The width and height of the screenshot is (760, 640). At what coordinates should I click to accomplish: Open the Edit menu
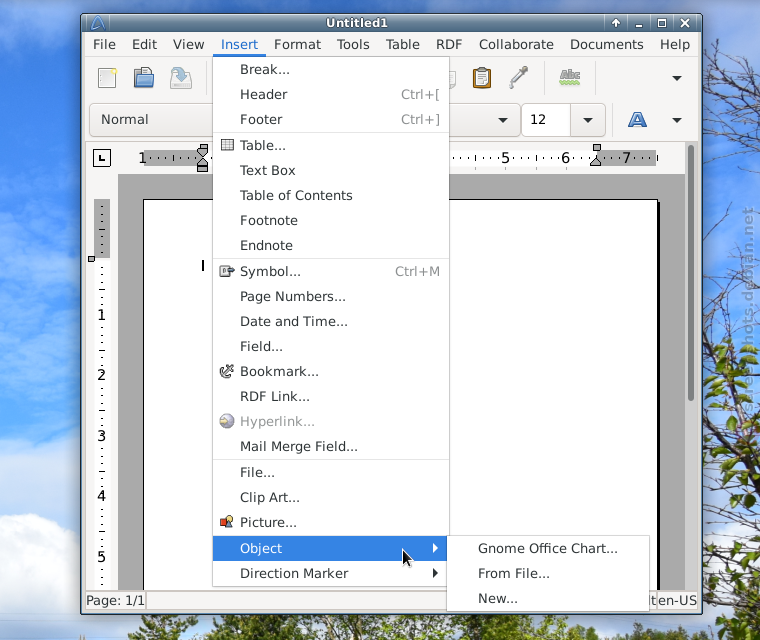point(144,45)
